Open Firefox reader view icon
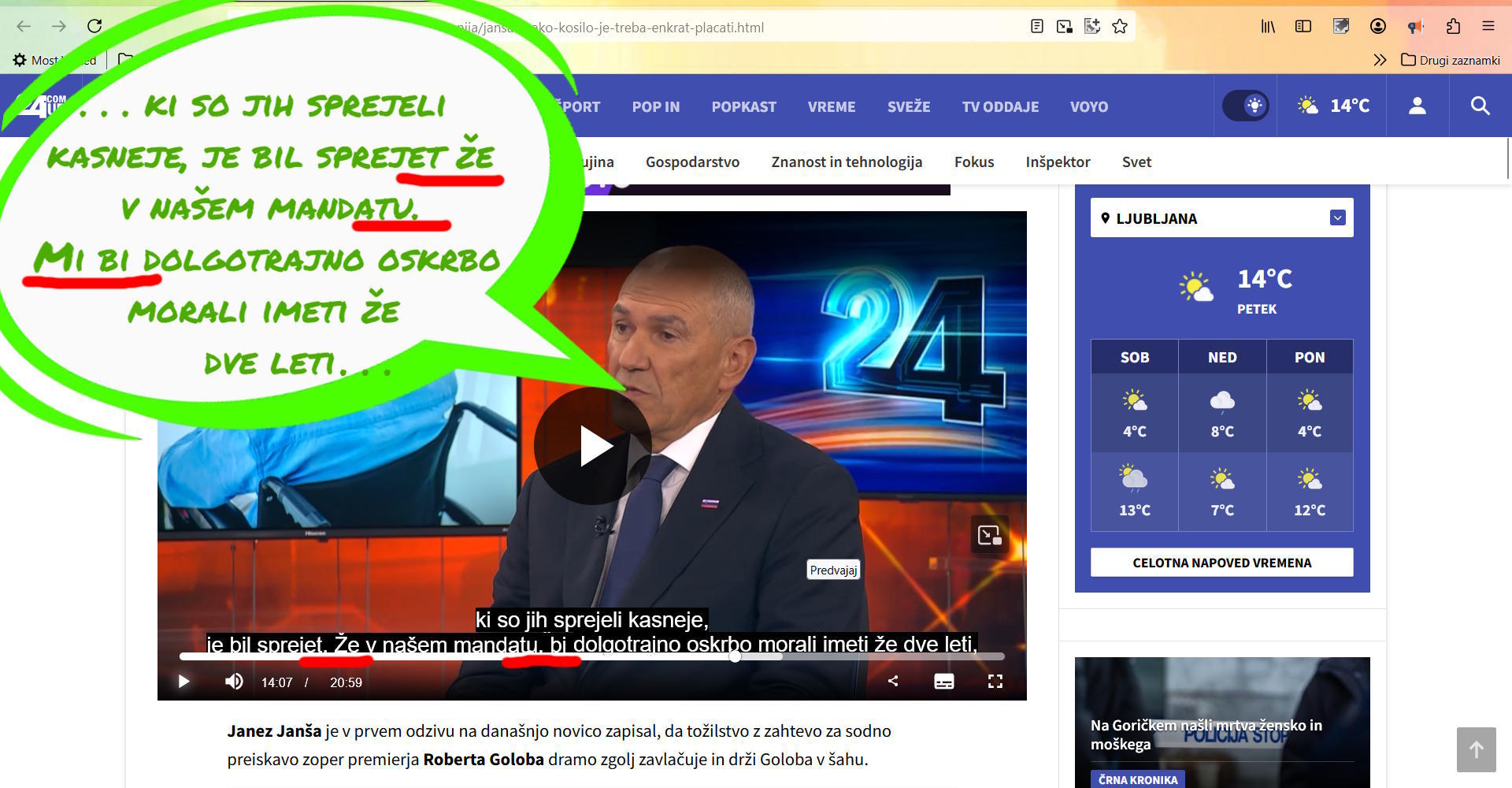 coord(1037,27)
